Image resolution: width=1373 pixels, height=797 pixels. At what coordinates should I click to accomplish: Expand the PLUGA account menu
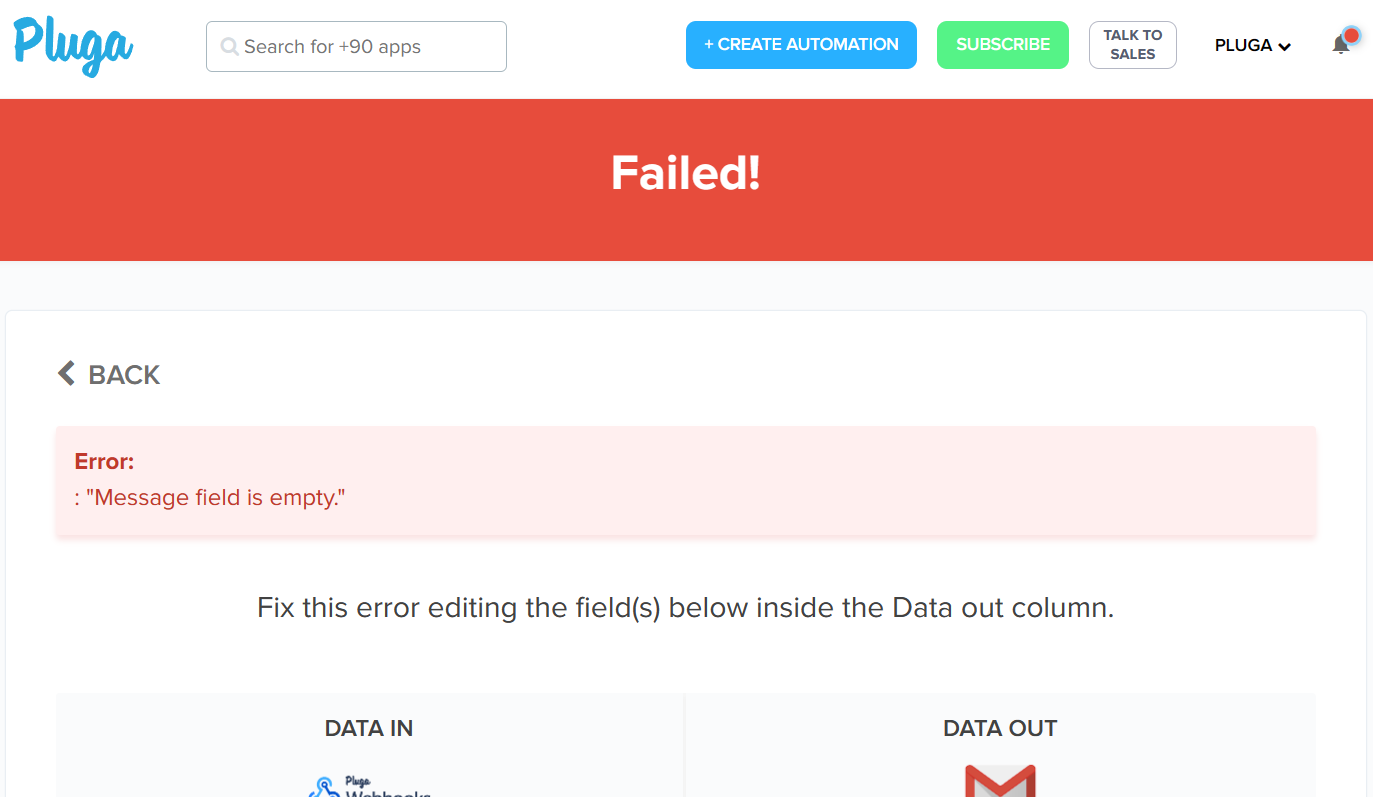1252,45
